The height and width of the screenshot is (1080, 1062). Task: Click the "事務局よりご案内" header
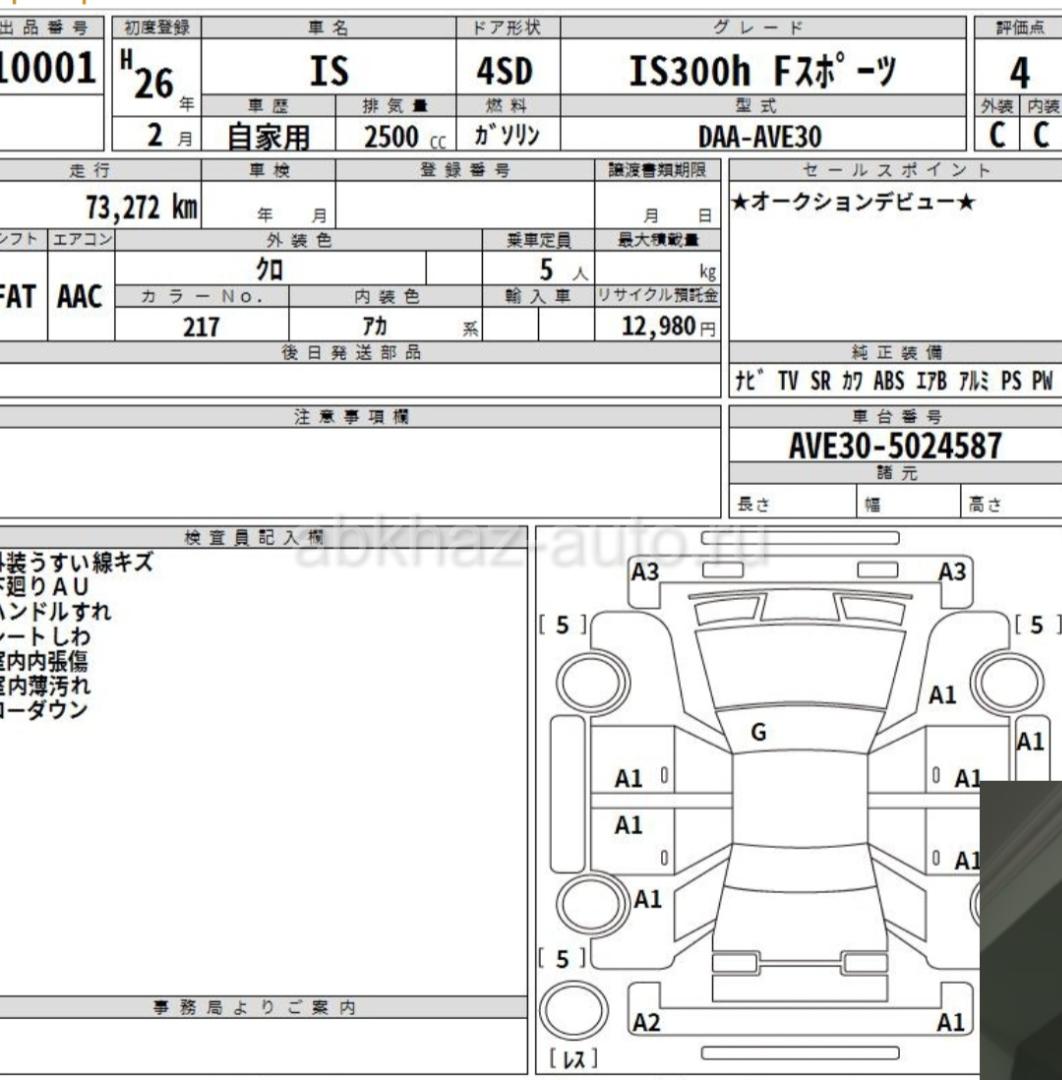[254, 1007]
